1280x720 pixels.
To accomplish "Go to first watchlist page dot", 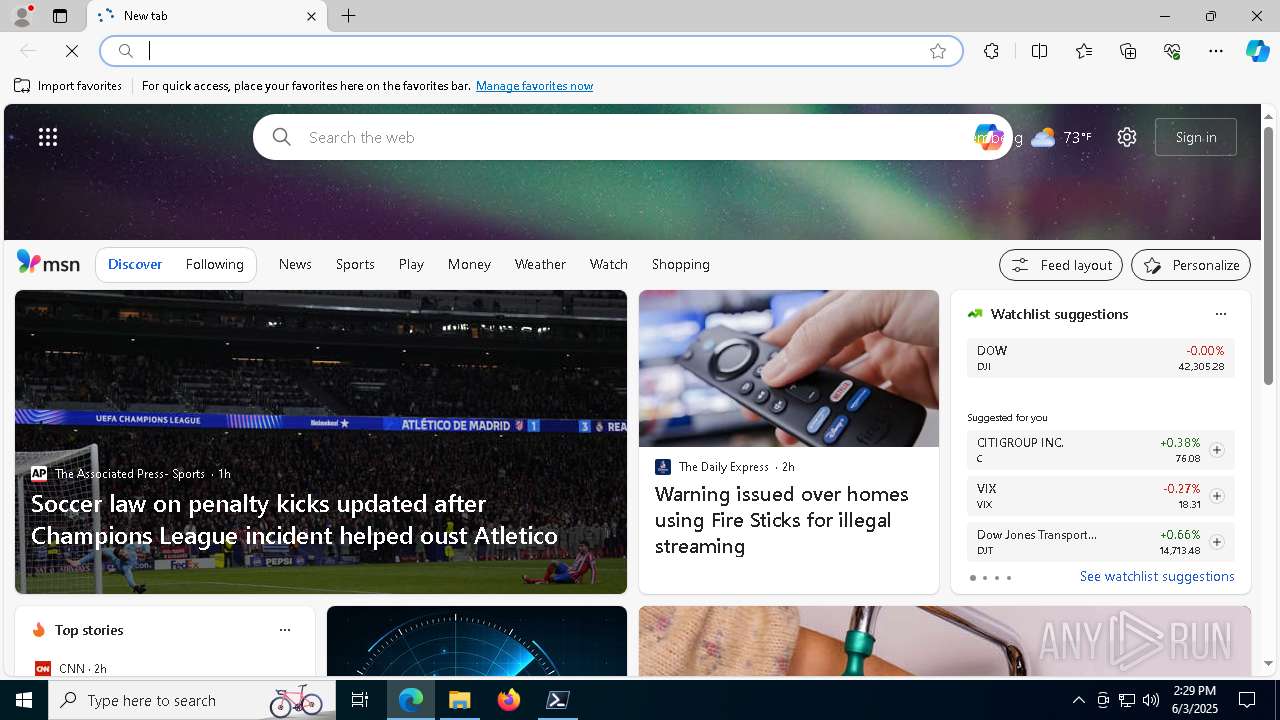I will (972, 578).
